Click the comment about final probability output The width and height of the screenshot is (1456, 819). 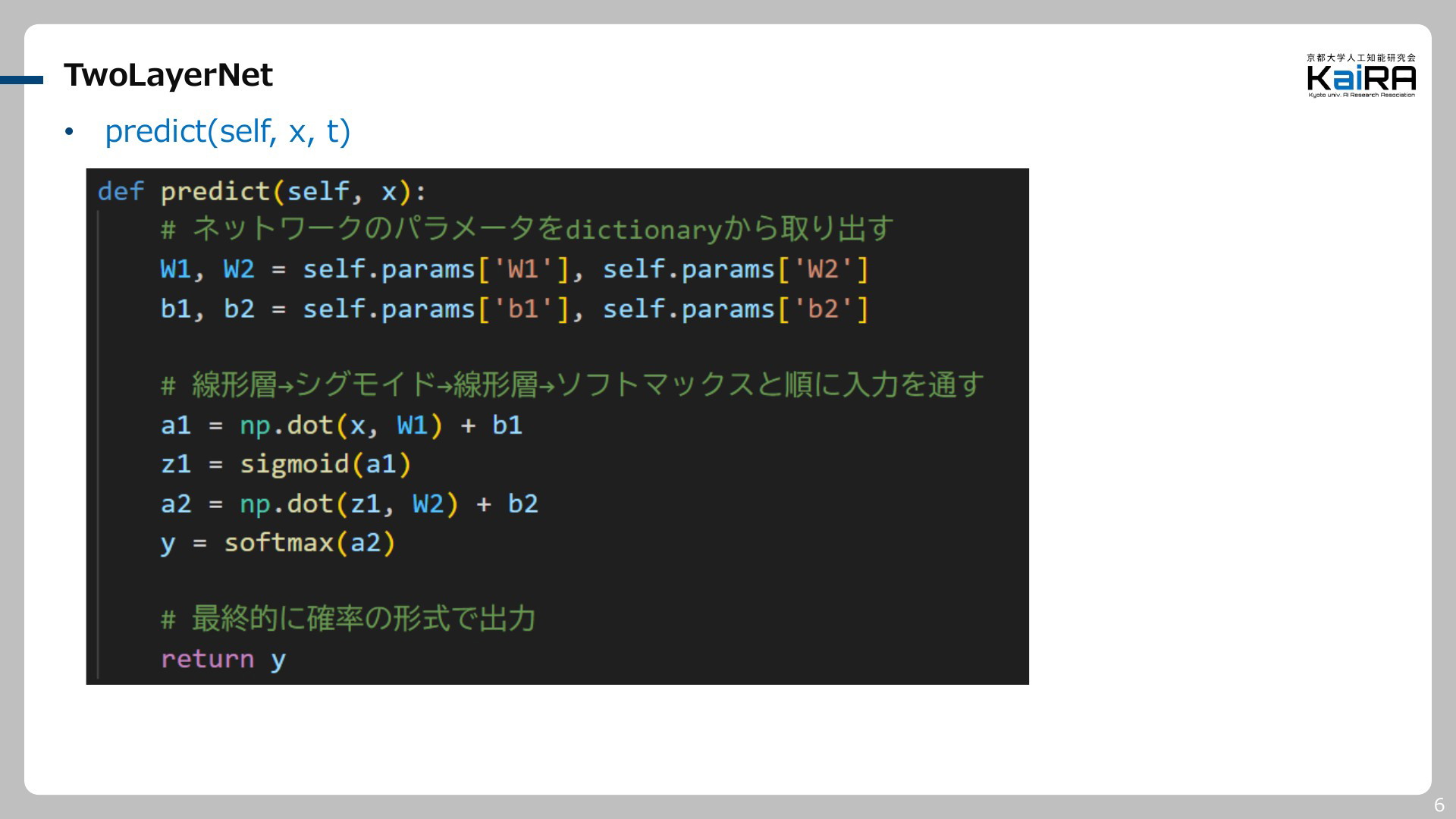pos(349,619)
